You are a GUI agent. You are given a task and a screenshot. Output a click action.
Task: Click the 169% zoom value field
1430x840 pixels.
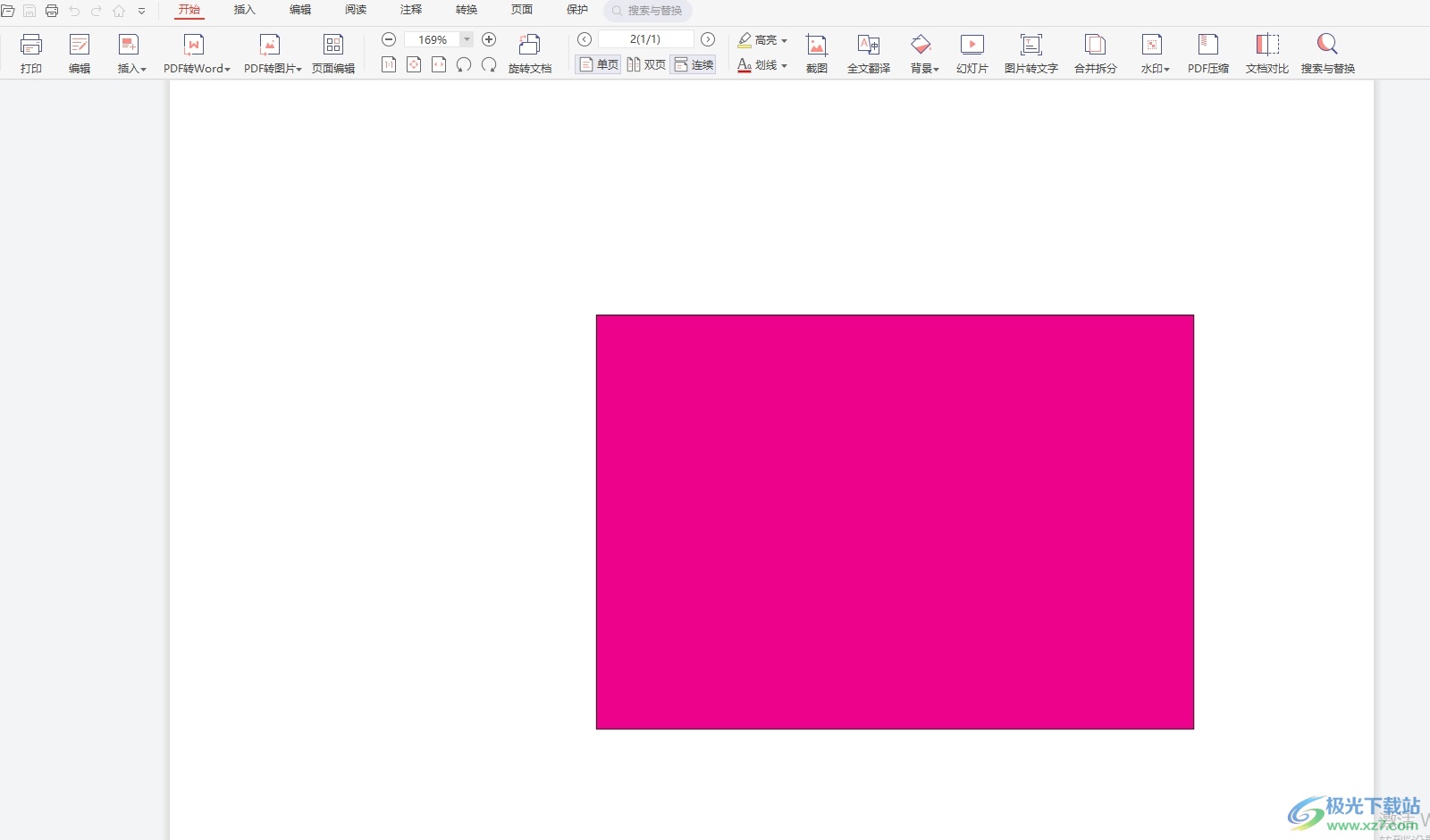coord(433,39)
